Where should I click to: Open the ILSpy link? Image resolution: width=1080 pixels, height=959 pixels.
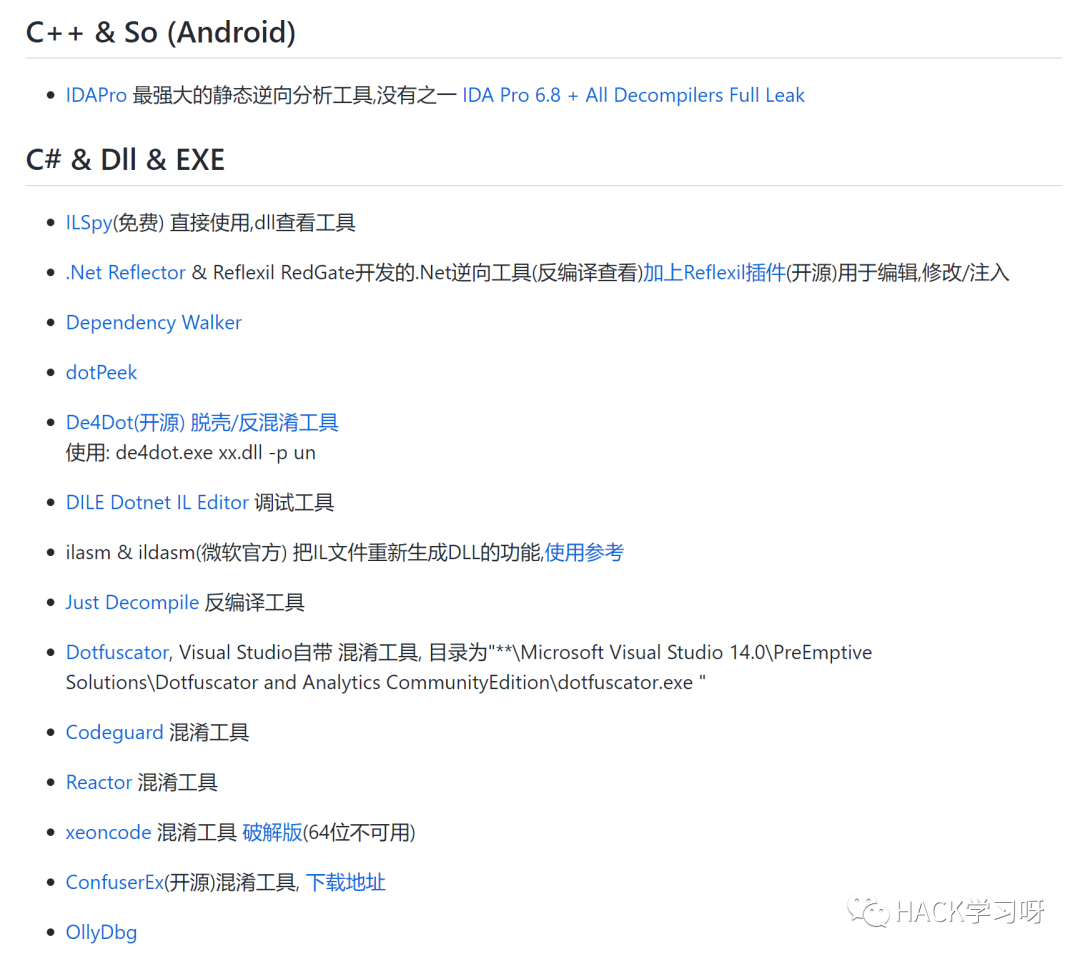pos(89,223)
